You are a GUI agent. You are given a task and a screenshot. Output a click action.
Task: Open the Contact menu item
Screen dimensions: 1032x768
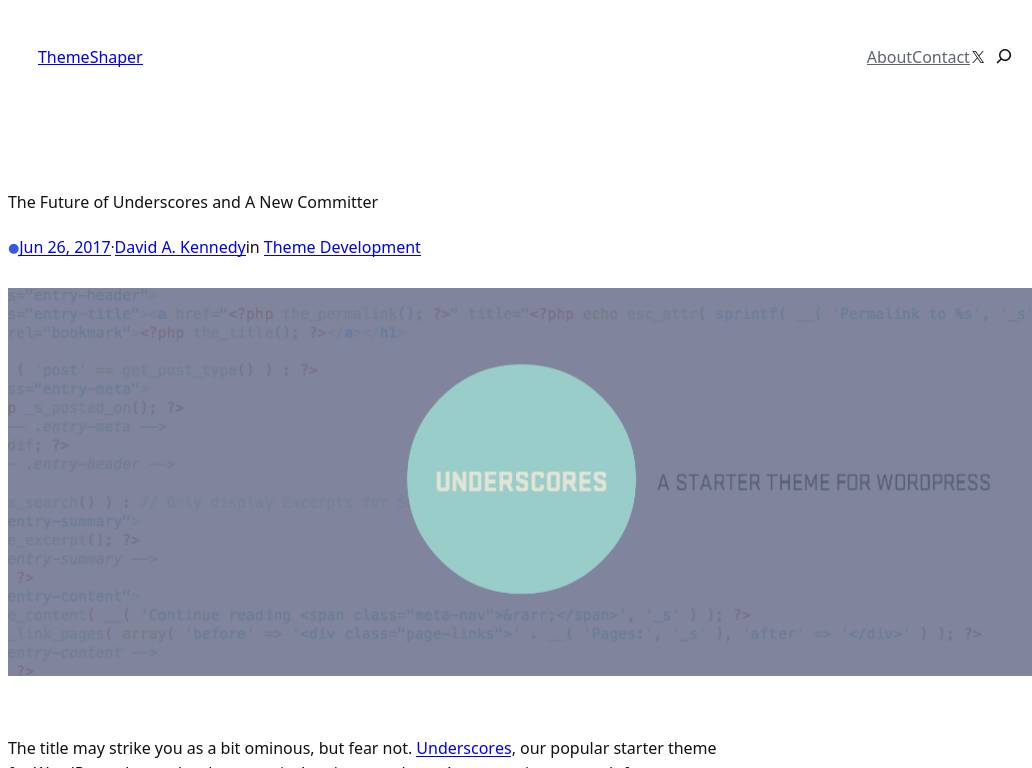pos(941,57)
